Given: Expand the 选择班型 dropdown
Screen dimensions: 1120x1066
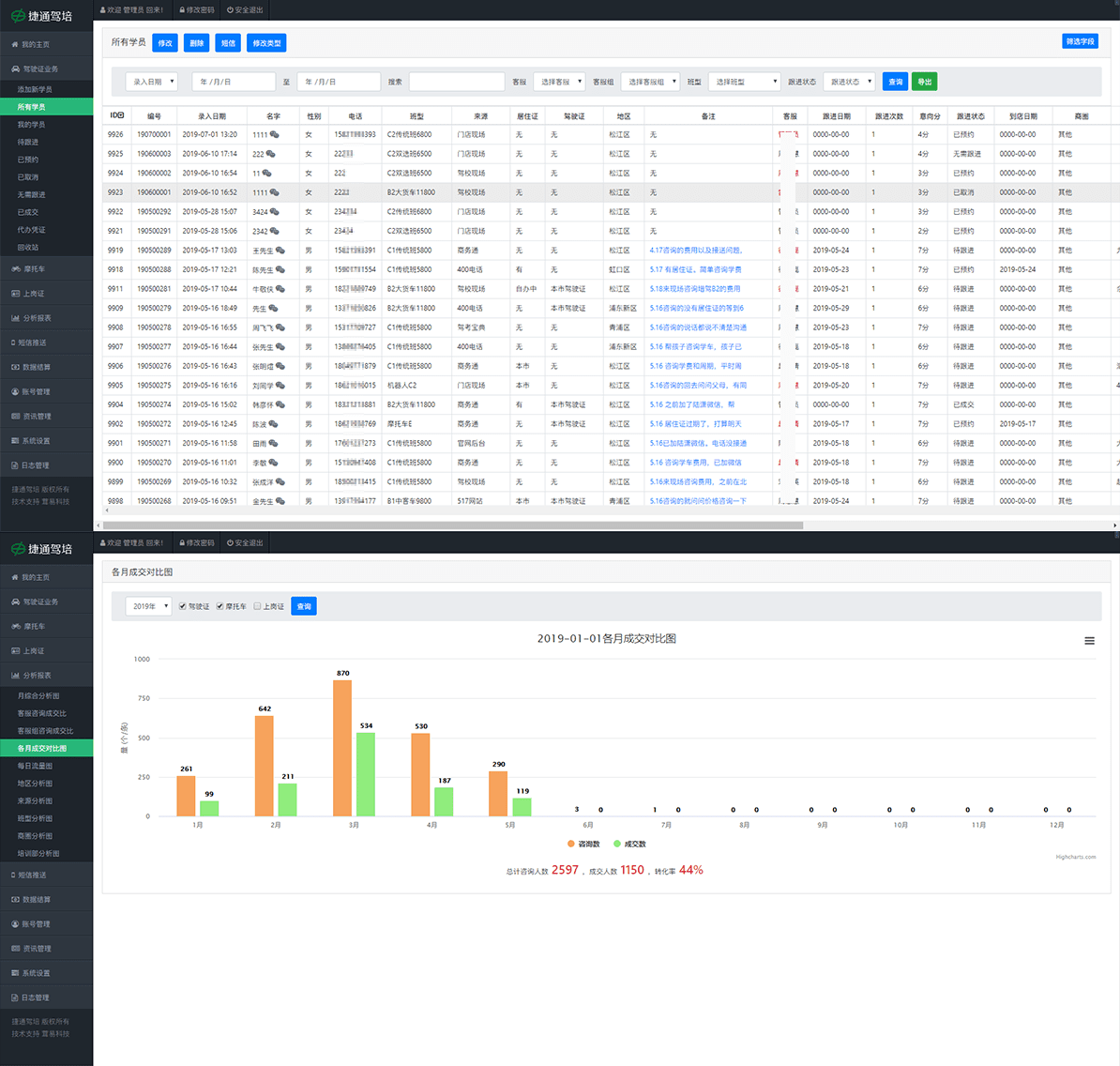Looking at the screenshot, I should 745,82.
